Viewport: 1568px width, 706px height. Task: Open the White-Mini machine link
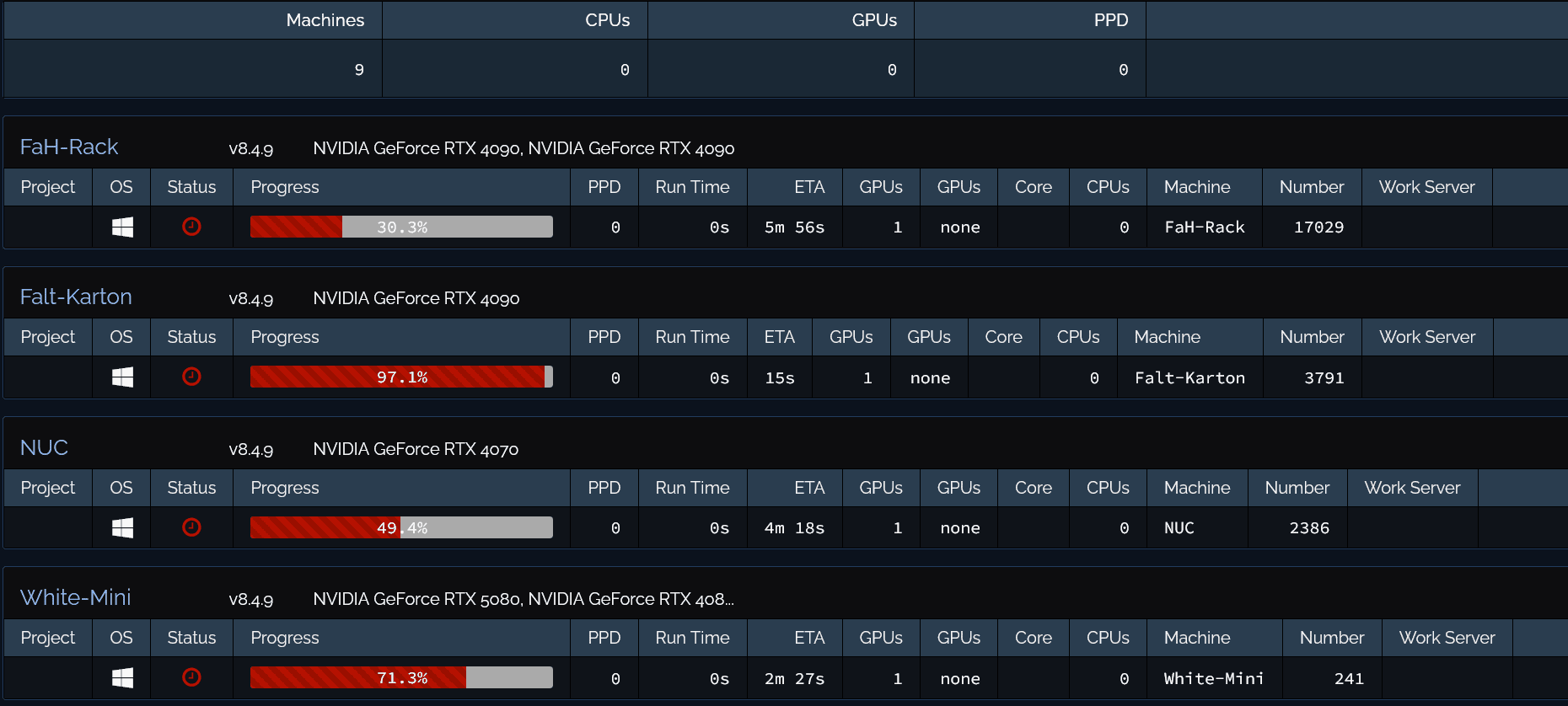click(x=75, y=597)
